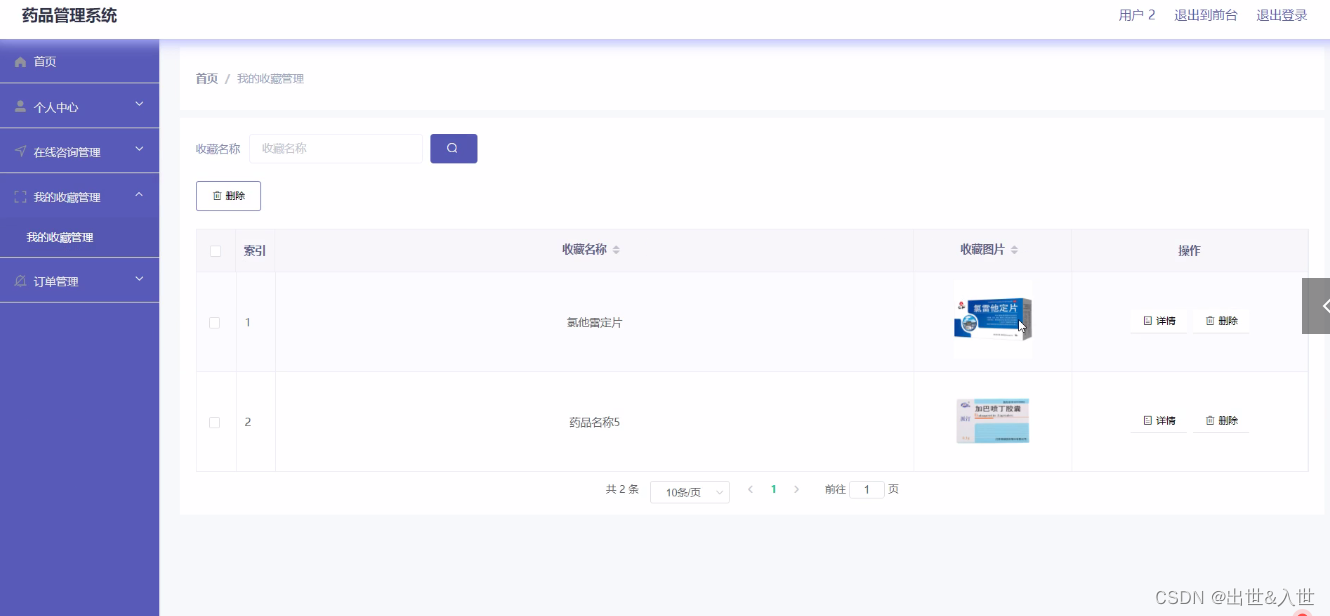This screenshot has width=1330, height=616.
Task: Focus the 收藏名称 search input field
Action: click(336, 148)
